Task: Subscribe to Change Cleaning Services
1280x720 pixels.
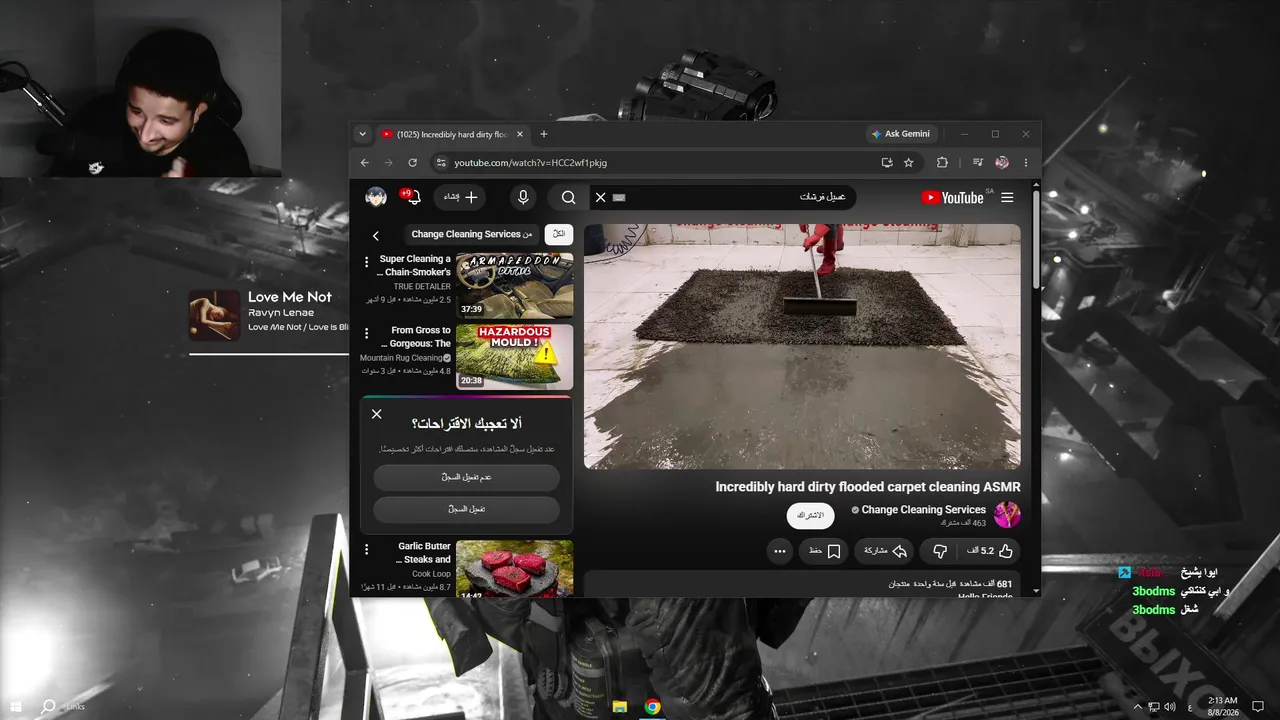Action: point(810,515)
